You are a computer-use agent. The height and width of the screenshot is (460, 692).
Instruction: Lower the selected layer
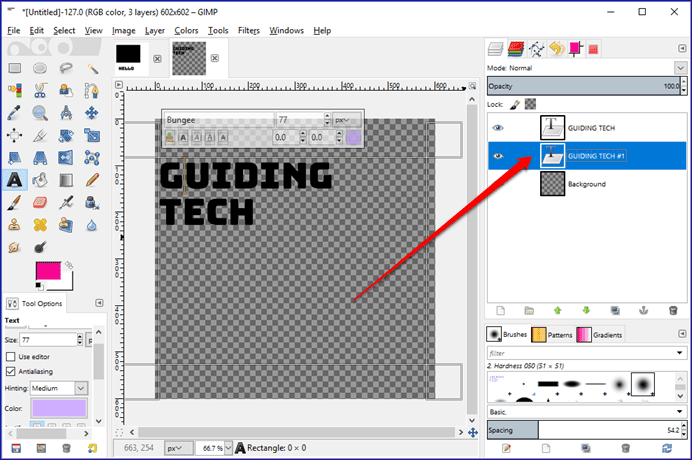pyautogui.click(x=587, y=311)
